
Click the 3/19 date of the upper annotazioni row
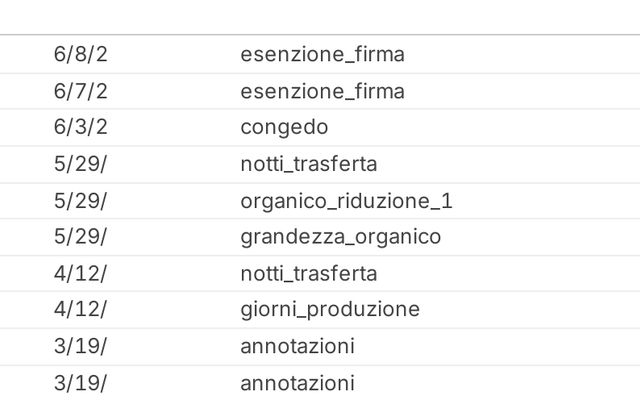[x=80, y=346]
